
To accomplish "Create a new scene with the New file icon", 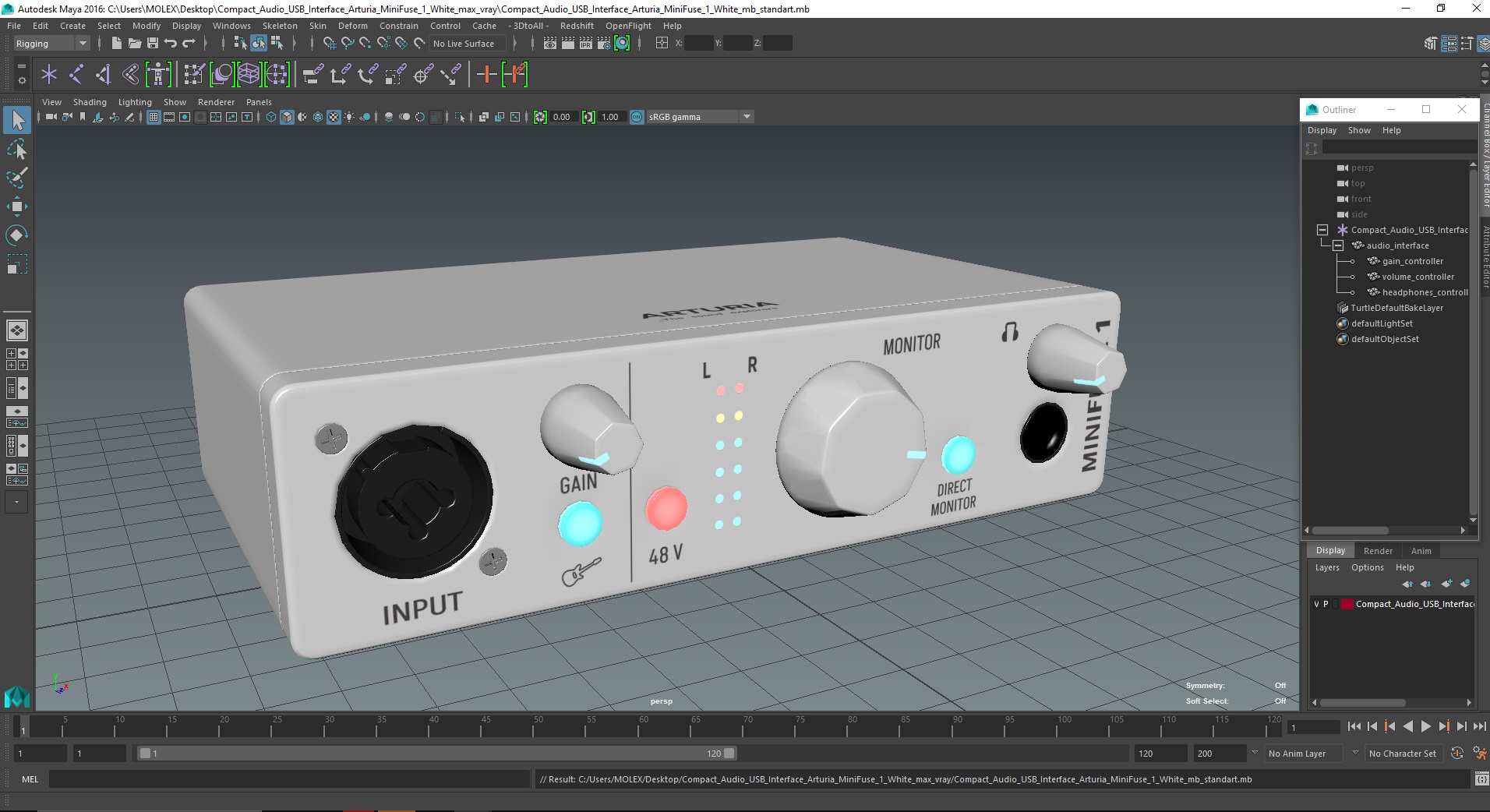I will 116,44.
